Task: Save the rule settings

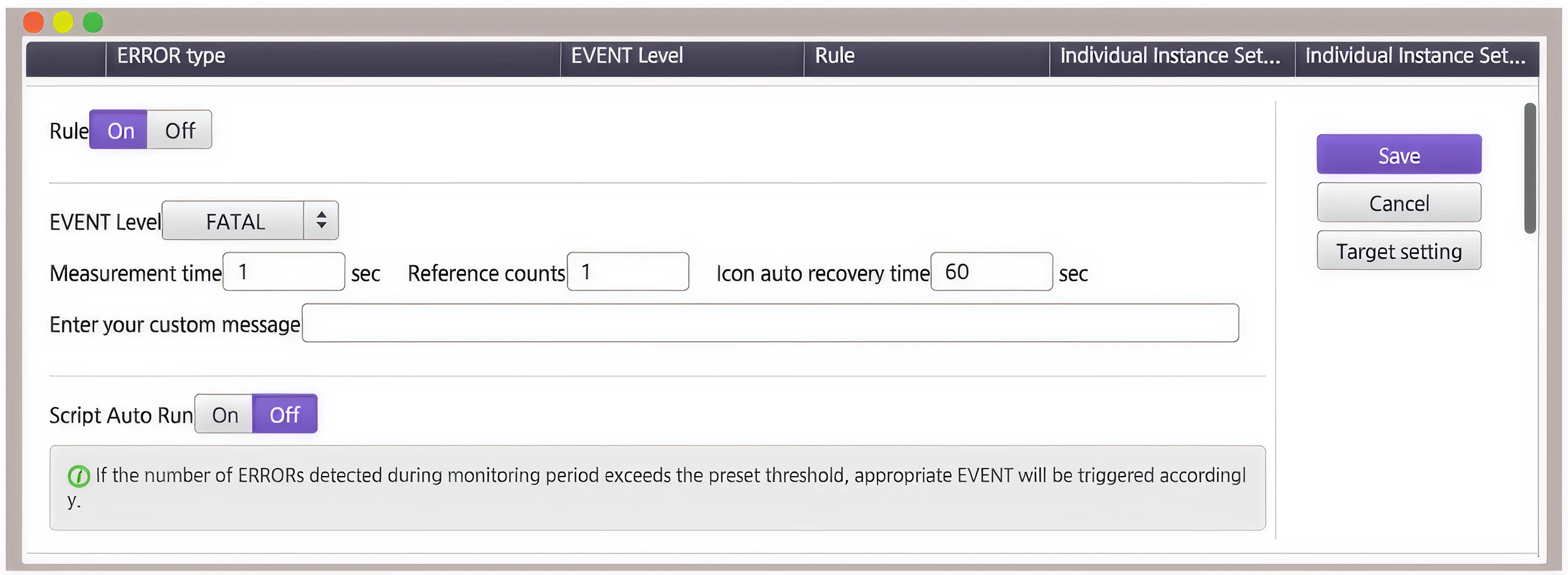Action: click(x=1399, y=154)
